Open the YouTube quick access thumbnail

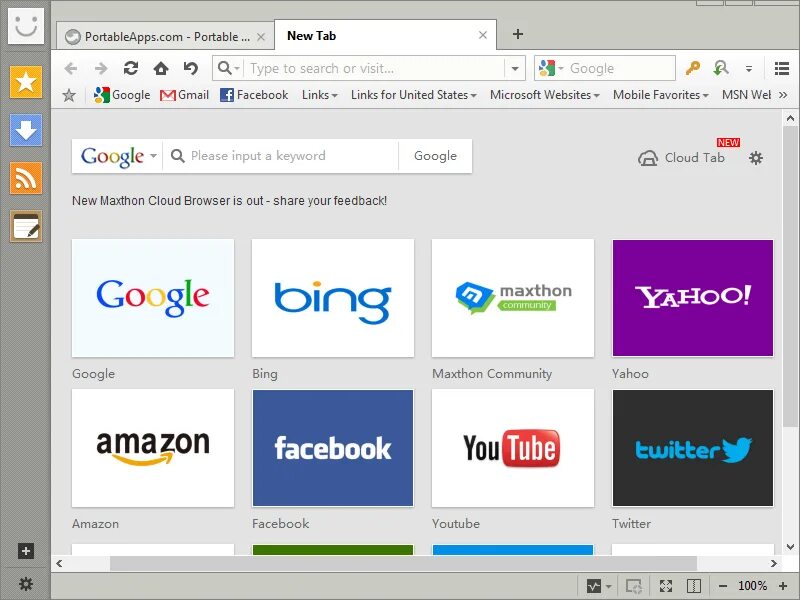(512, 448)
